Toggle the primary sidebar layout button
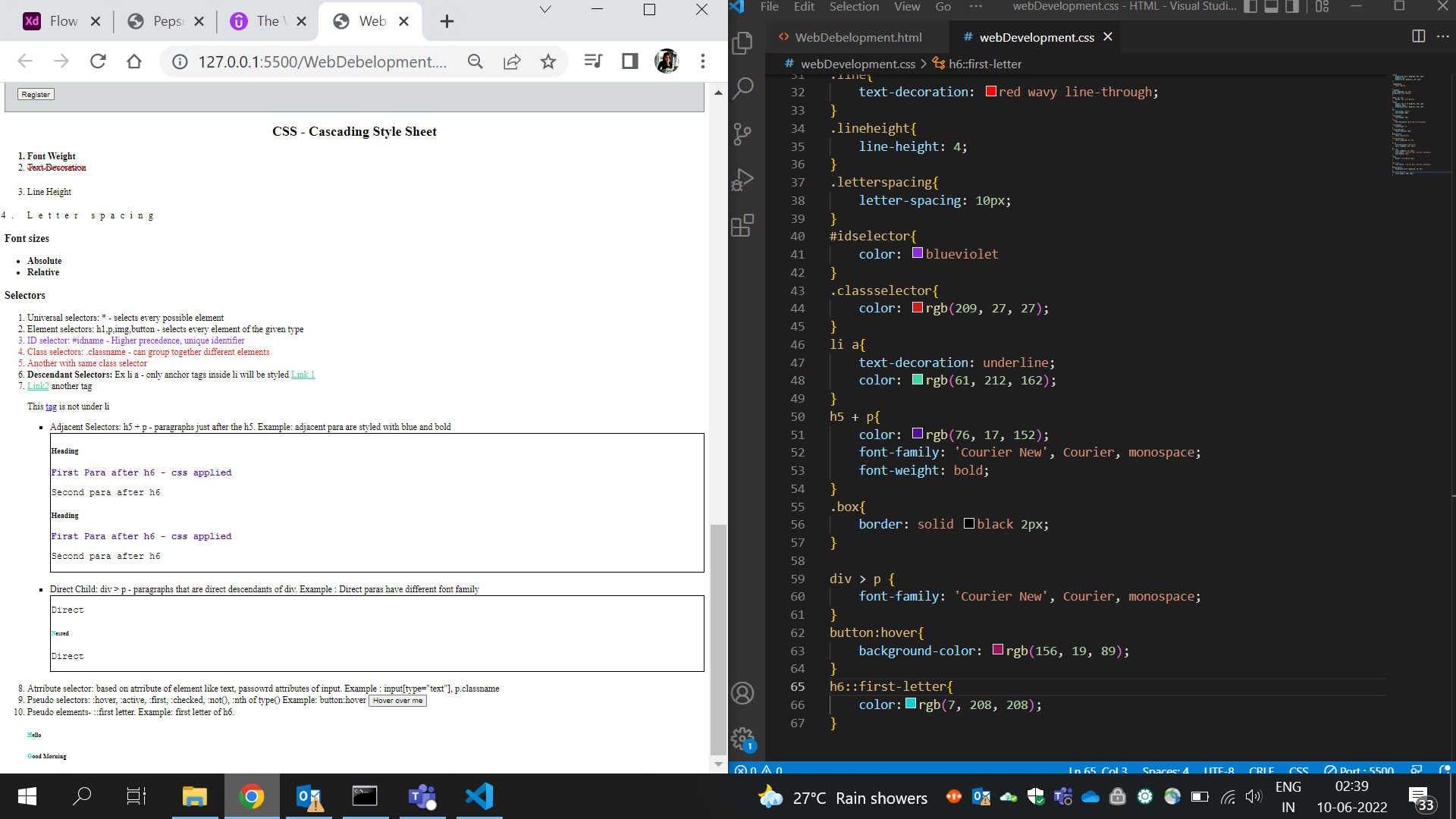Viewport: 1456px width, 819px height. [x=1250, y=7]
